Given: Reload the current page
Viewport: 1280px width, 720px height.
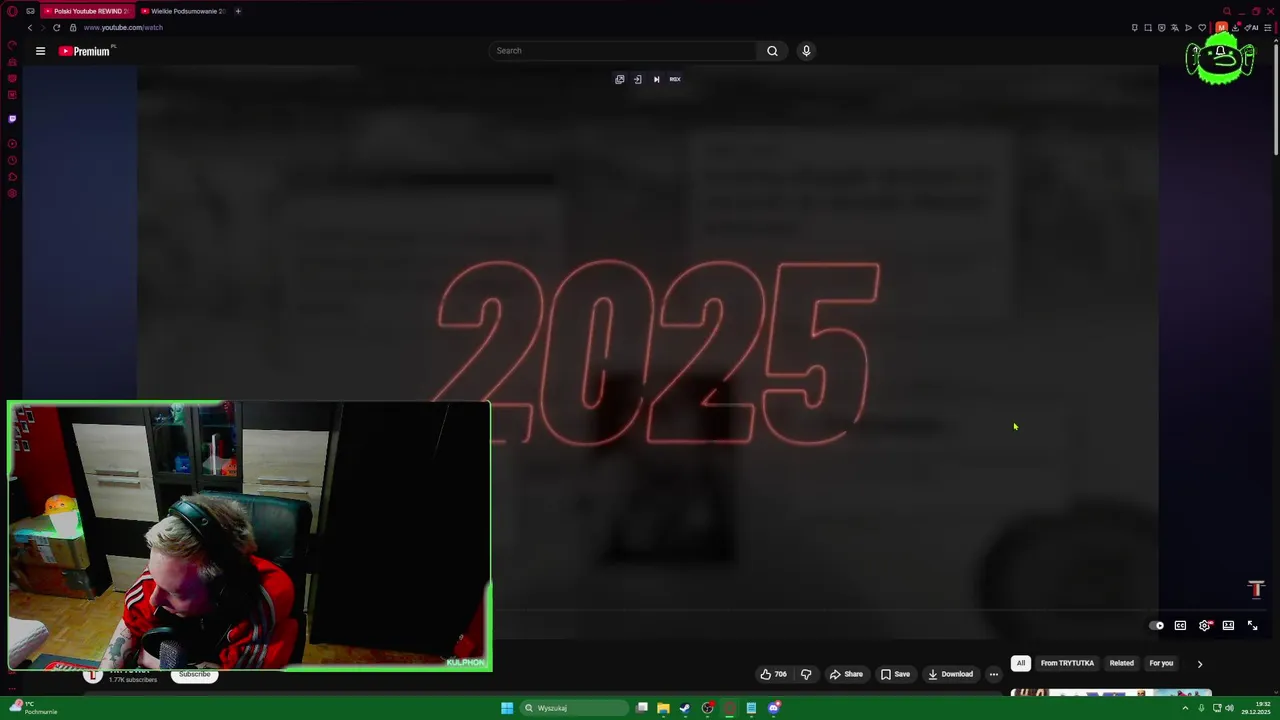Looking at the screenshot, I should click(x=56, y=27).
